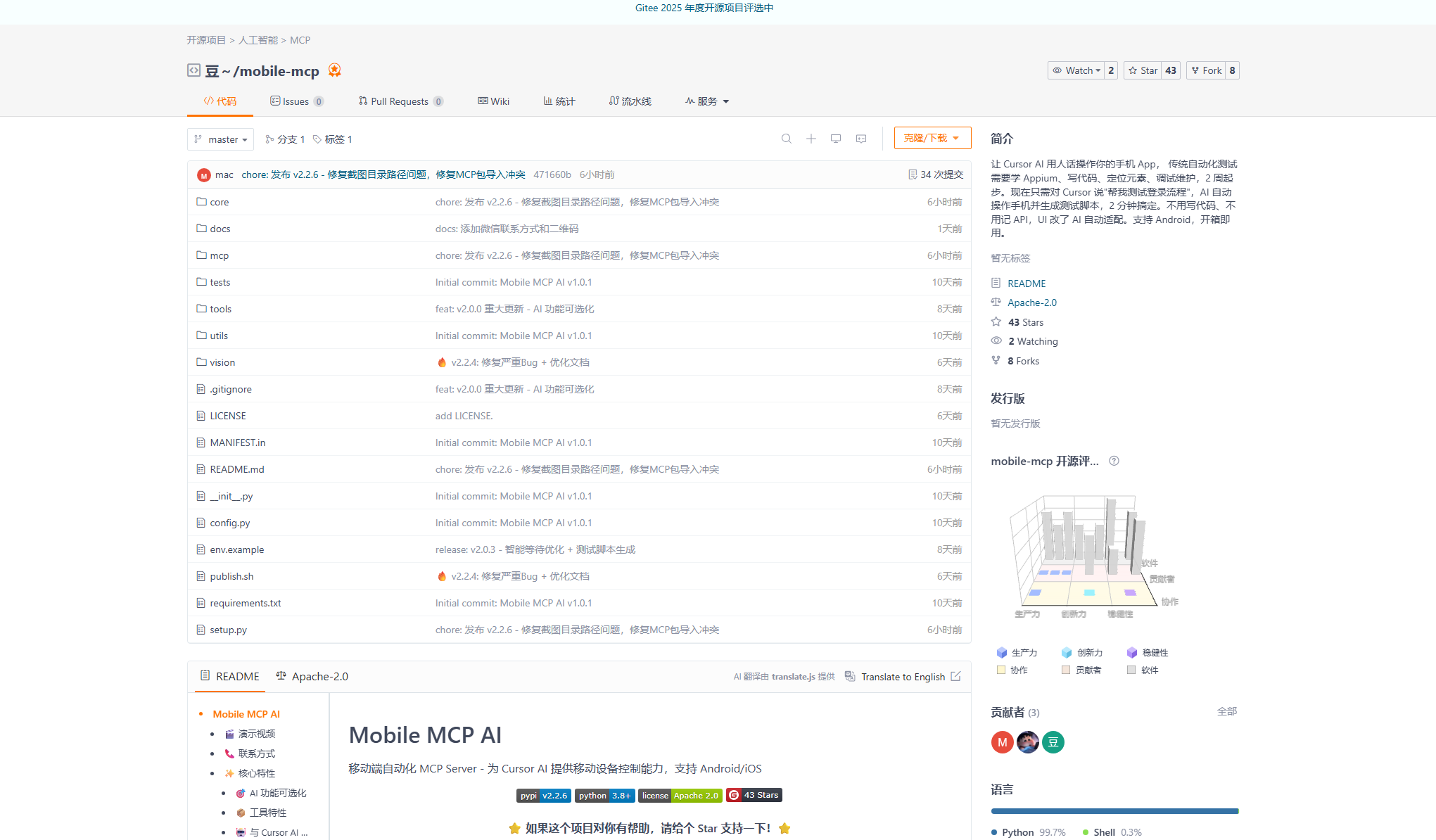Viewport: 1436px width, 840px height.
Task: Toggle Star on this repository
Action: click(x=1143, y=70)
